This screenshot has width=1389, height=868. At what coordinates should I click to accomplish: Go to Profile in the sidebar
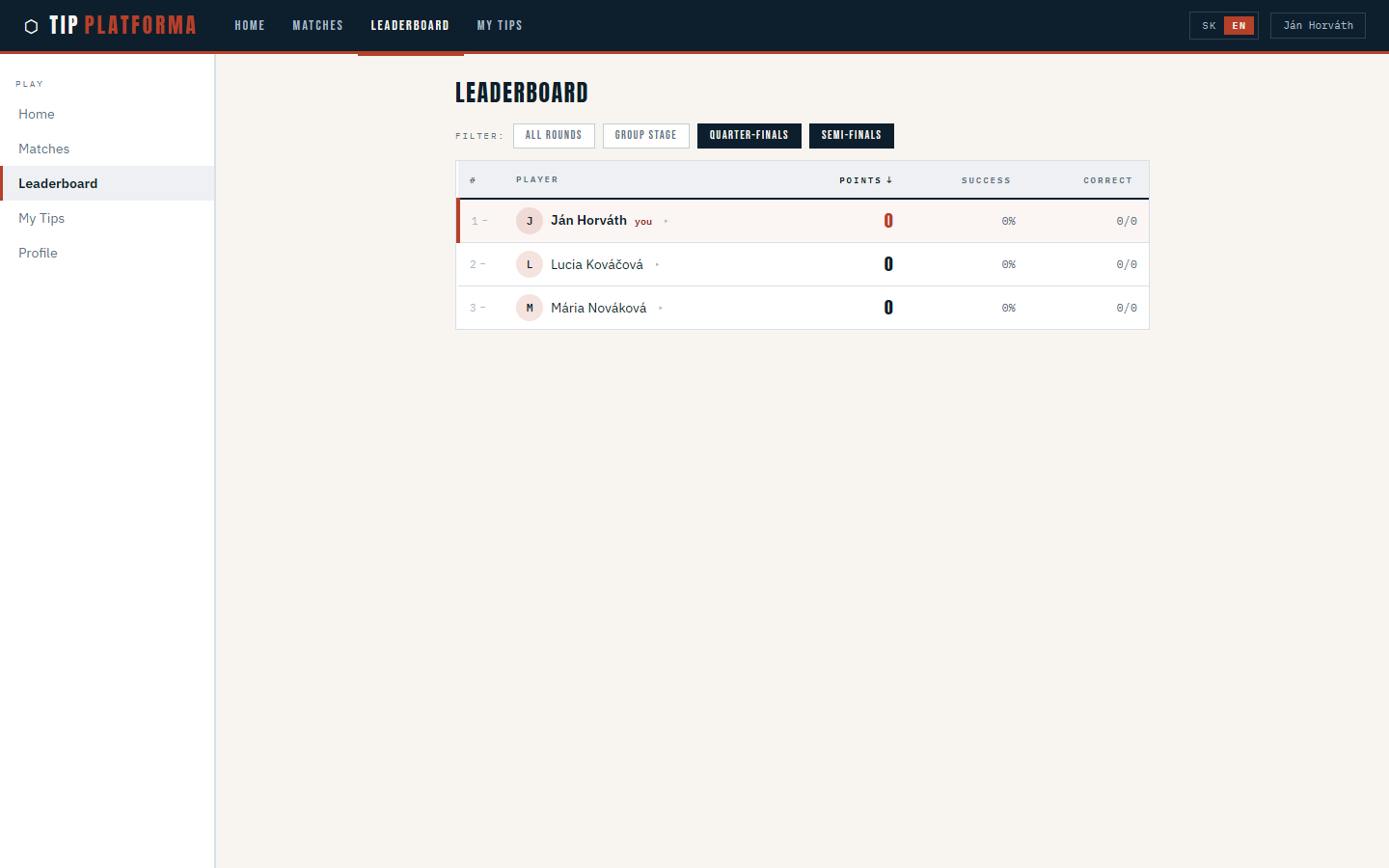point(38,253)
